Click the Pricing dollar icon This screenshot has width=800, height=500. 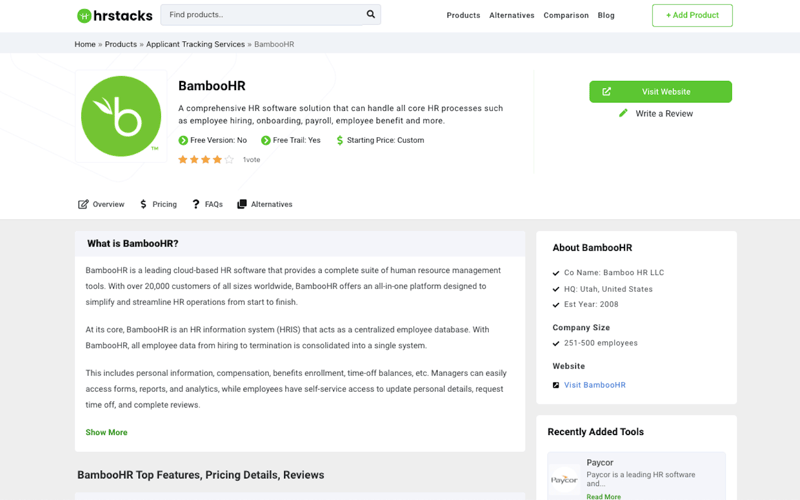144,204
